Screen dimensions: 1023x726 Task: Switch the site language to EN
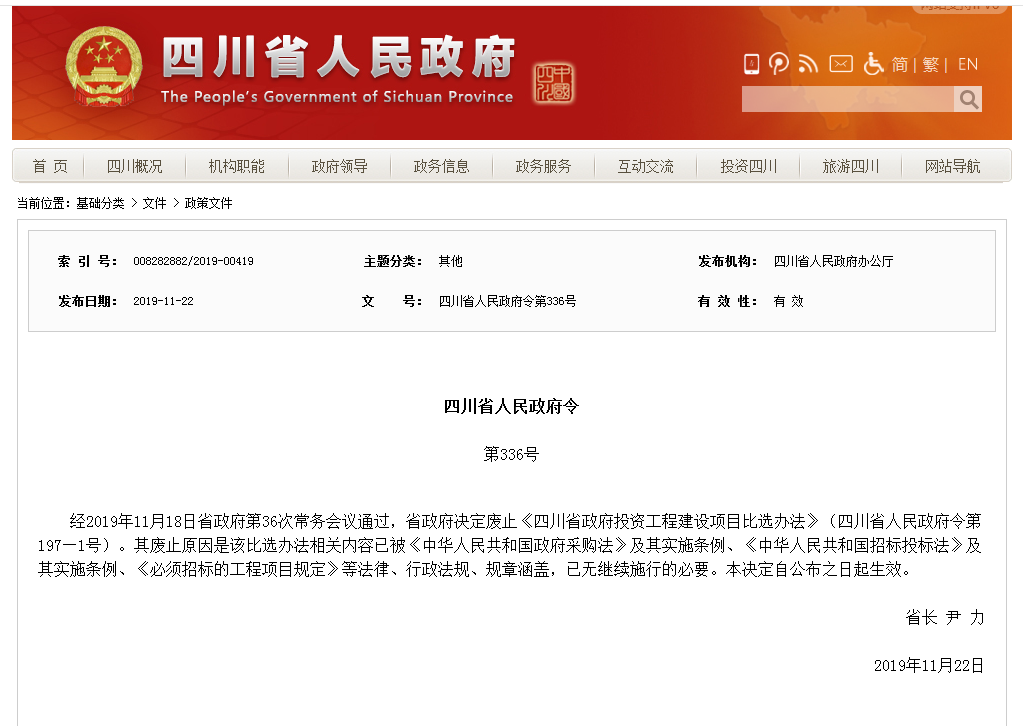coord(966,63)
